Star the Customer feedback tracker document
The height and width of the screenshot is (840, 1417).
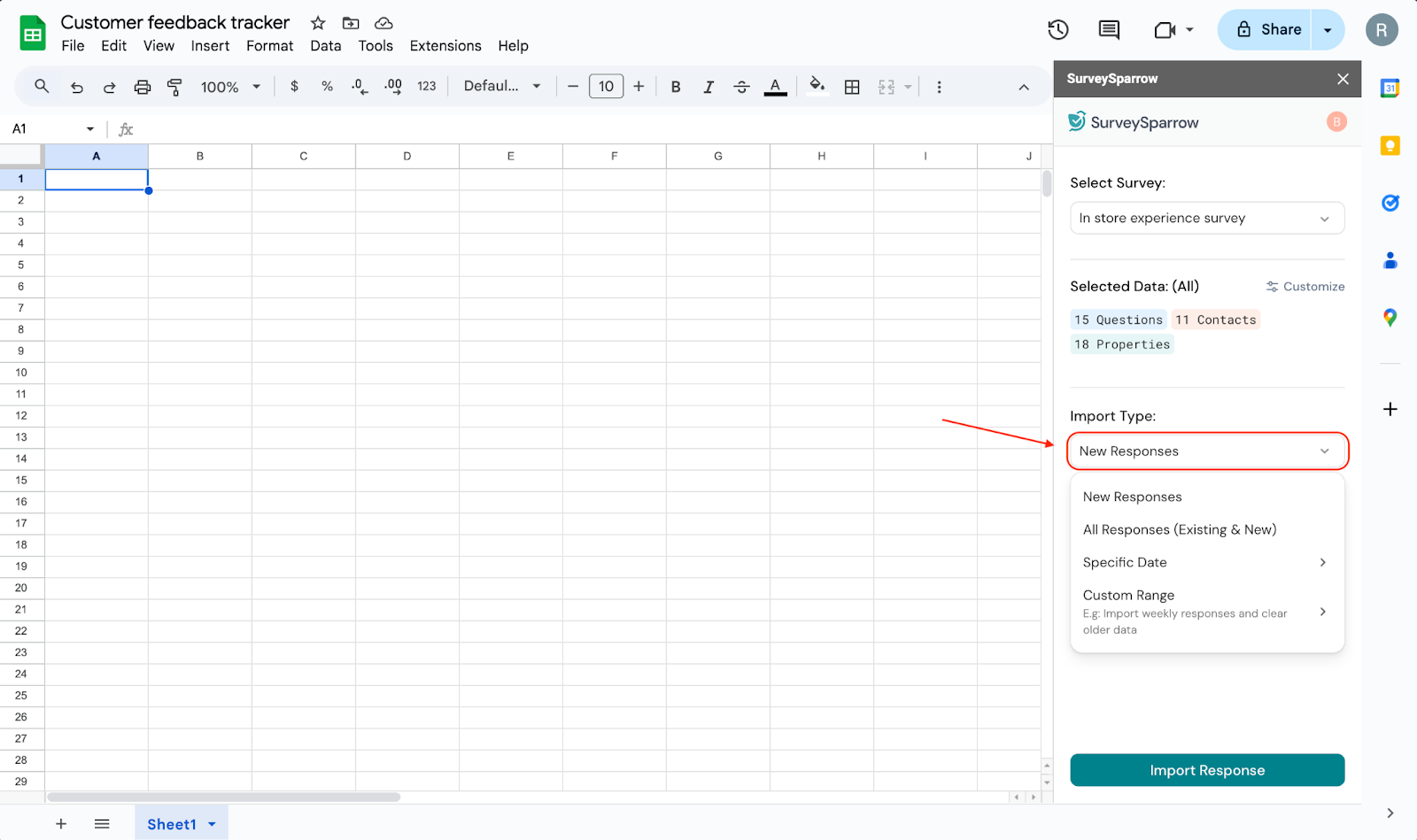click(318, 23)
